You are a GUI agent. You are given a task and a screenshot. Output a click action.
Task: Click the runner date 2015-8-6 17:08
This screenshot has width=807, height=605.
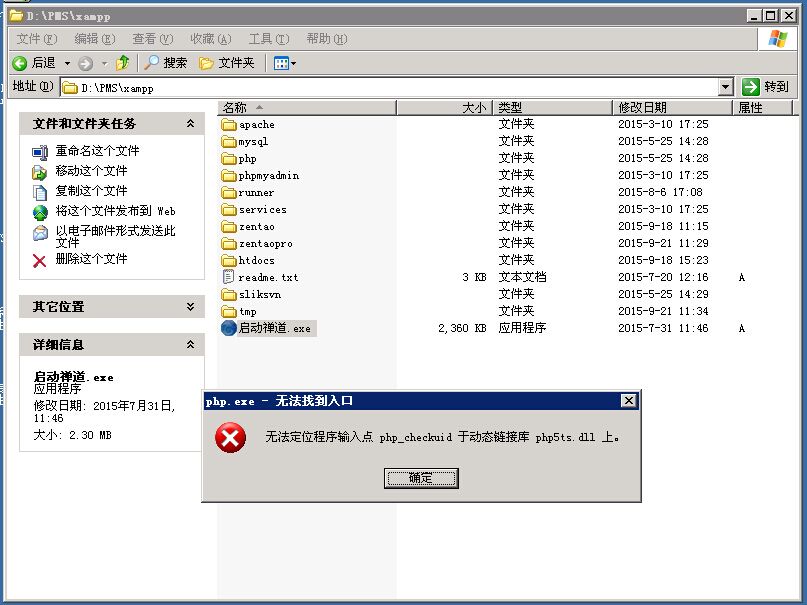(x=660, y=192)
